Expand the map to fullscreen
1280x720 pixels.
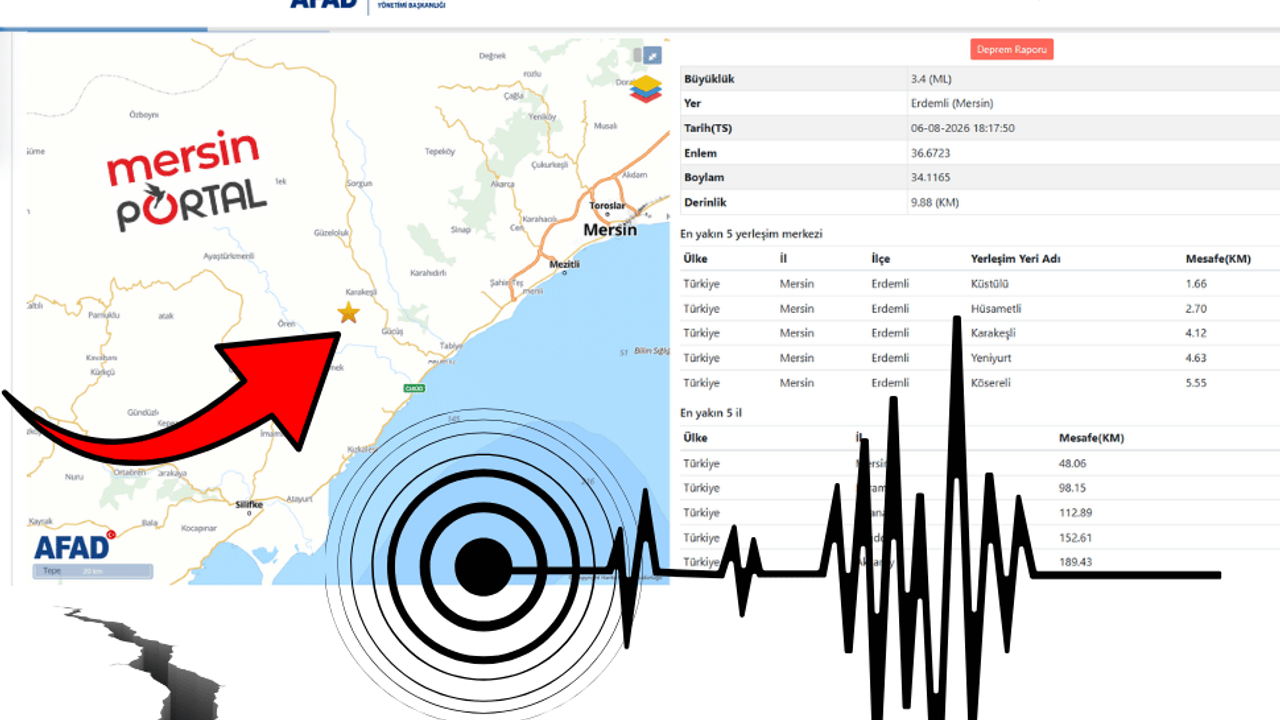pos(651,56)
